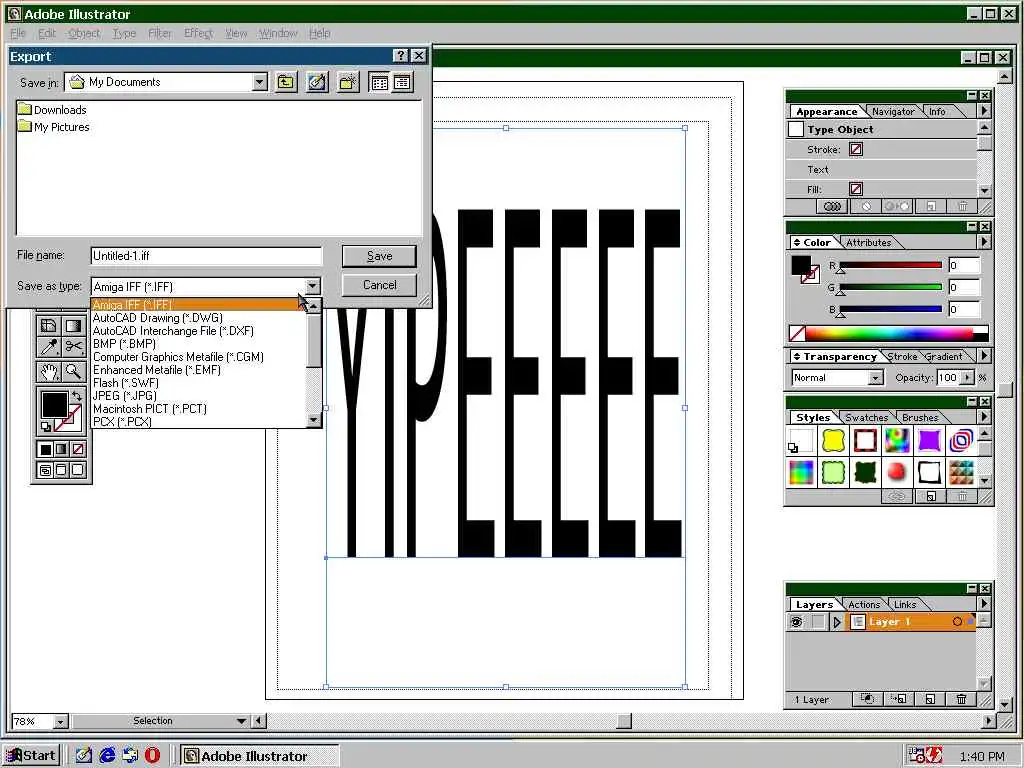
Task: Switch to Standard Screen Mode in toolbox
Action: click(45, 470)
